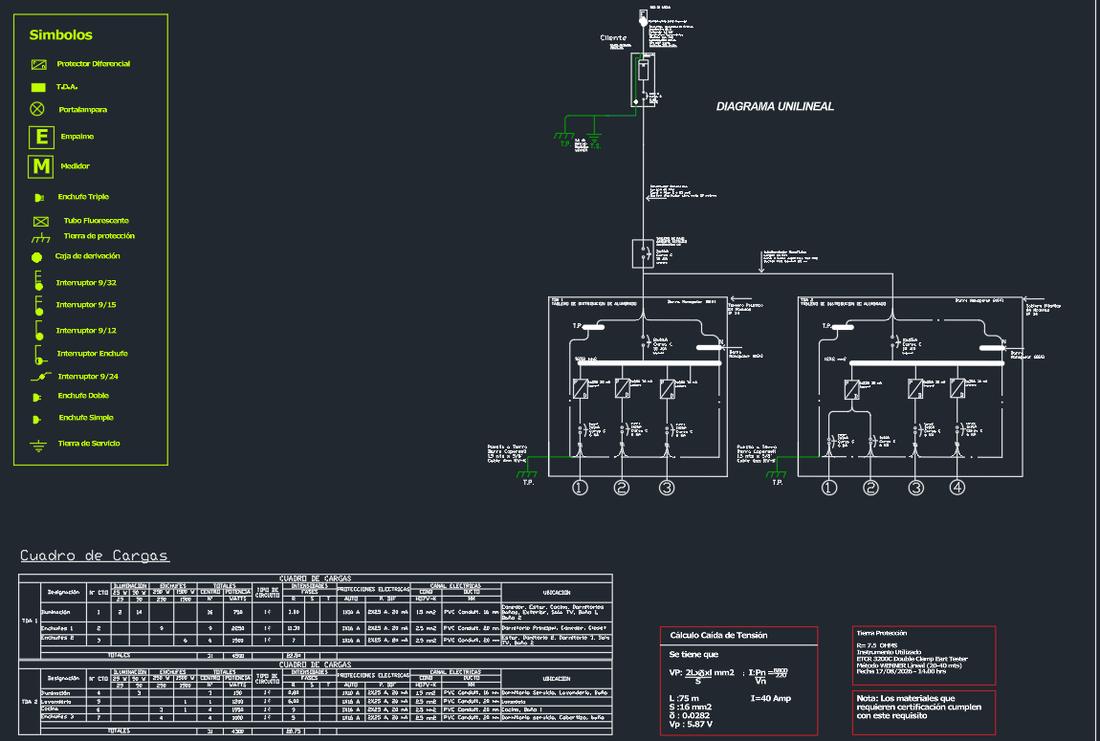Screen dimensions: 1100x741
Task: Click the Enchufes 1 row designation cell
Action: [64, 629]
